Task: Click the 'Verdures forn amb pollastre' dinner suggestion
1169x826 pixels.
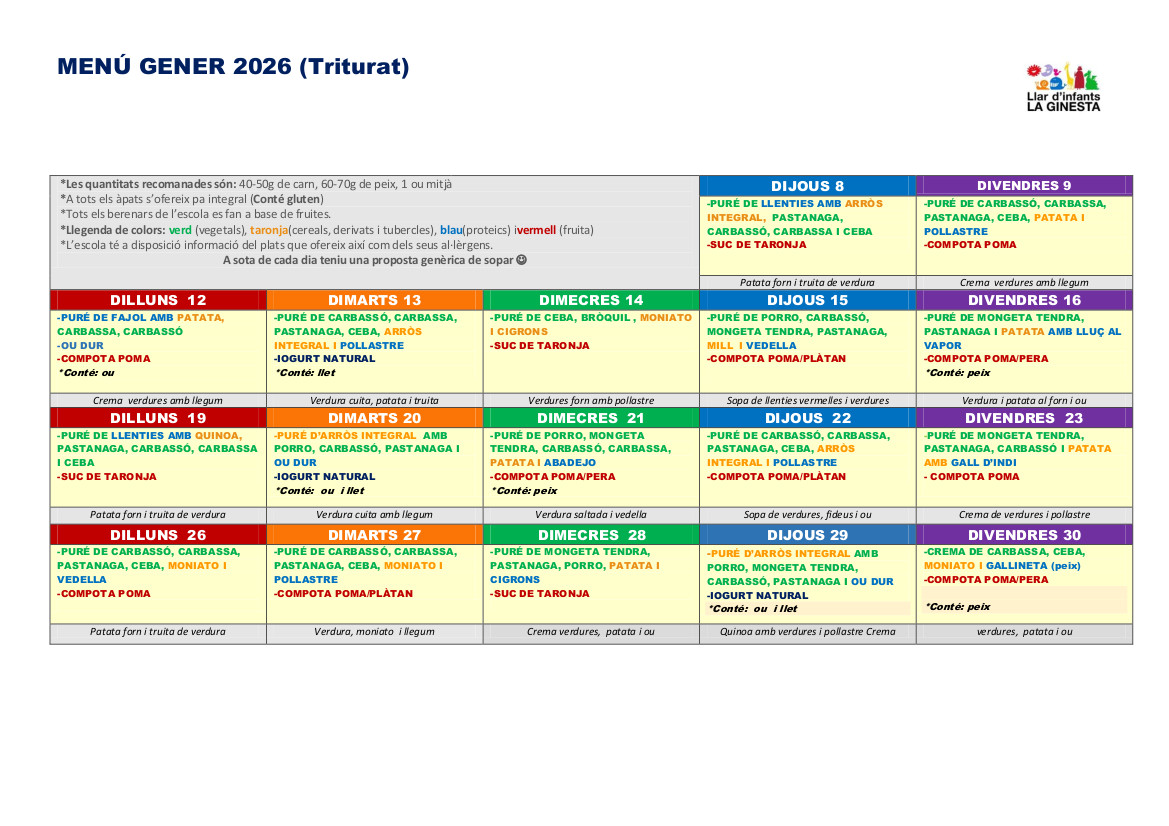Action: click(x=591, y=400)
